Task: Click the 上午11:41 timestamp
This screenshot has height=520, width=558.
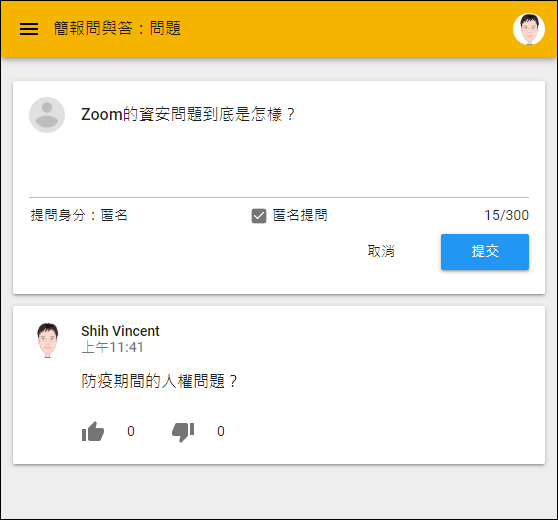Action: pos(112,347)
